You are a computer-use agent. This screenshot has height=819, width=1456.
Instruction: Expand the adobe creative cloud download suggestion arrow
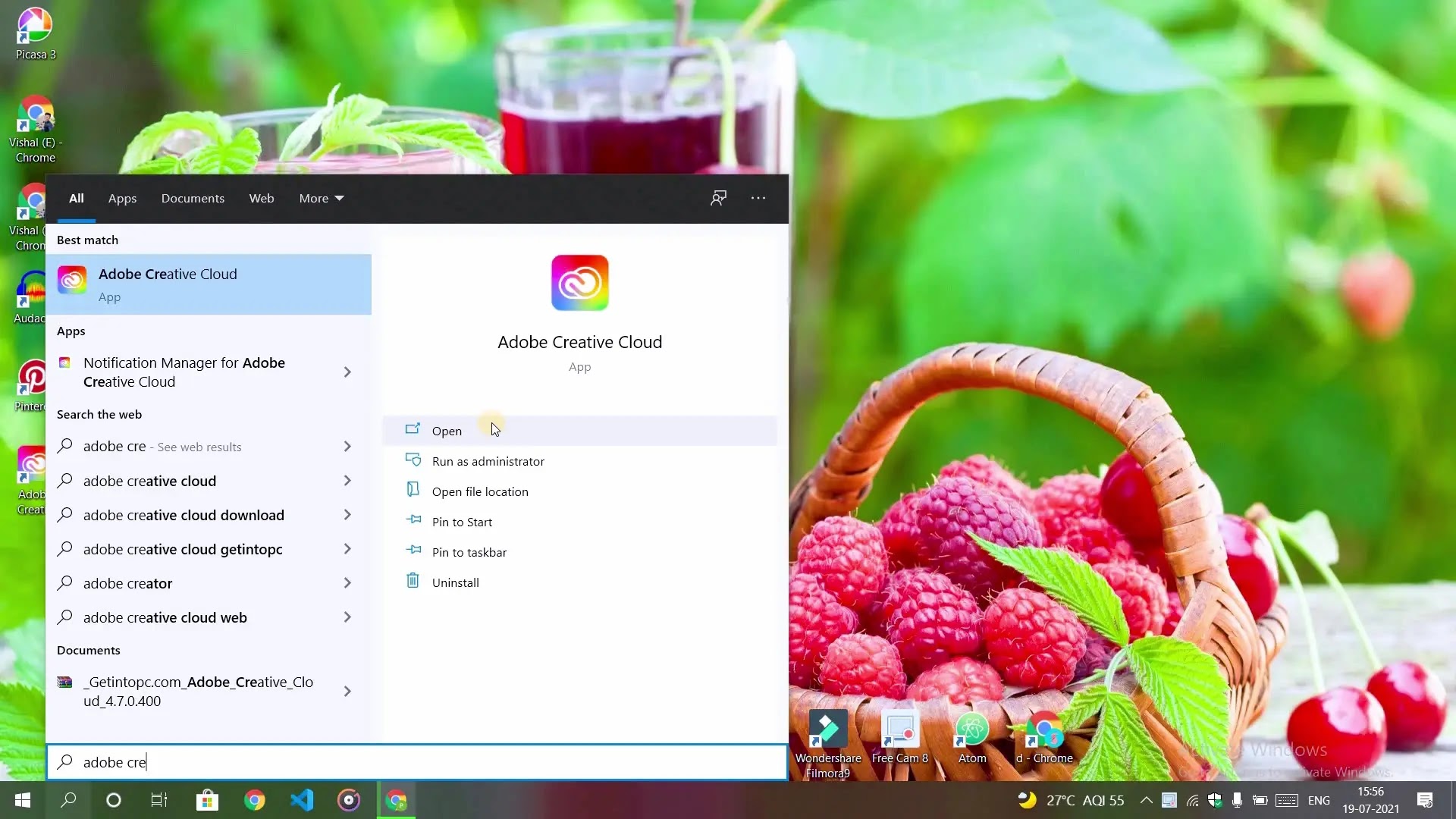coord(347,515)
